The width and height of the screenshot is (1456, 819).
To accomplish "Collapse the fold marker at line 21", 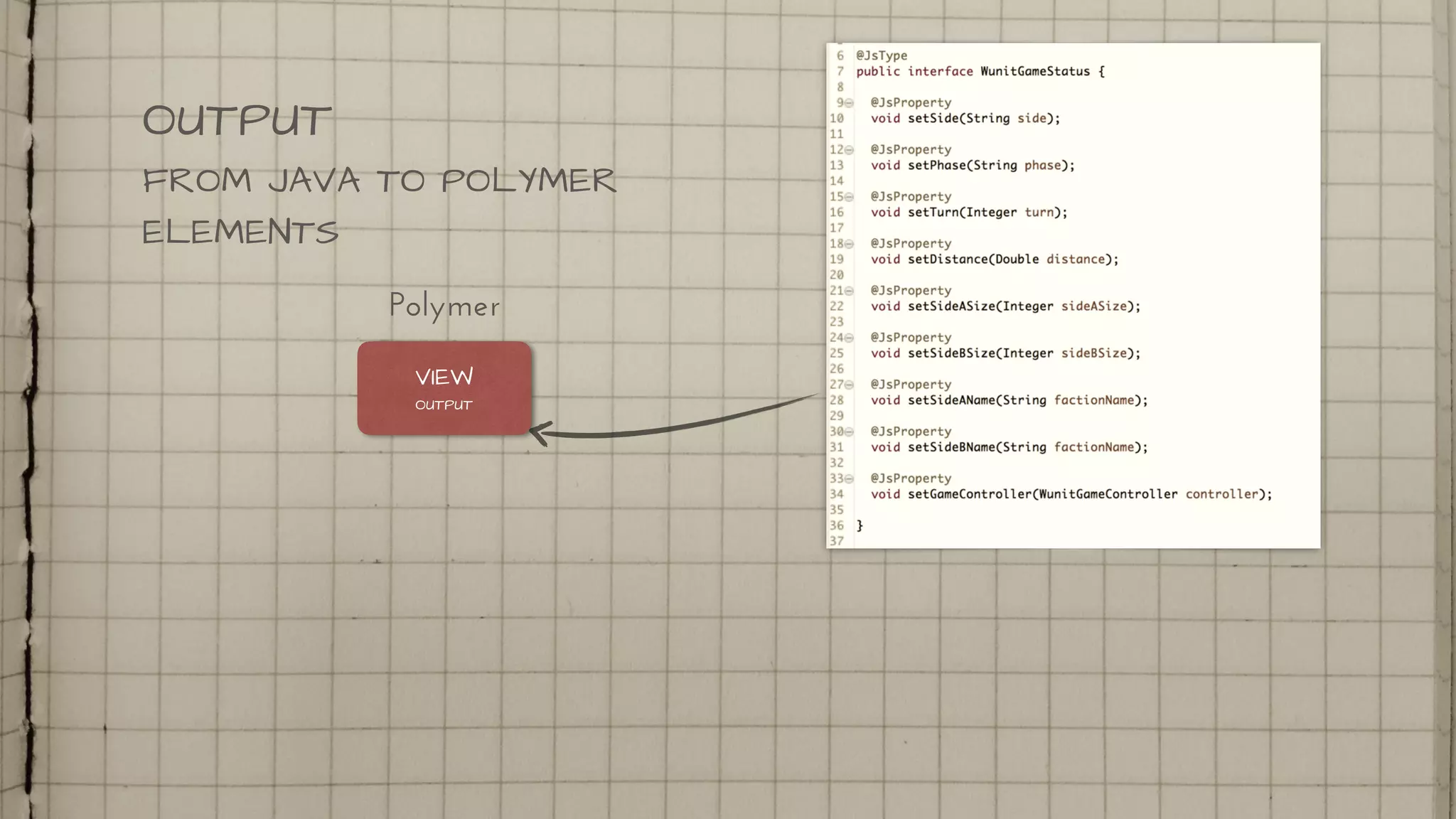I will pyautogui.click(x=849, y=291).
